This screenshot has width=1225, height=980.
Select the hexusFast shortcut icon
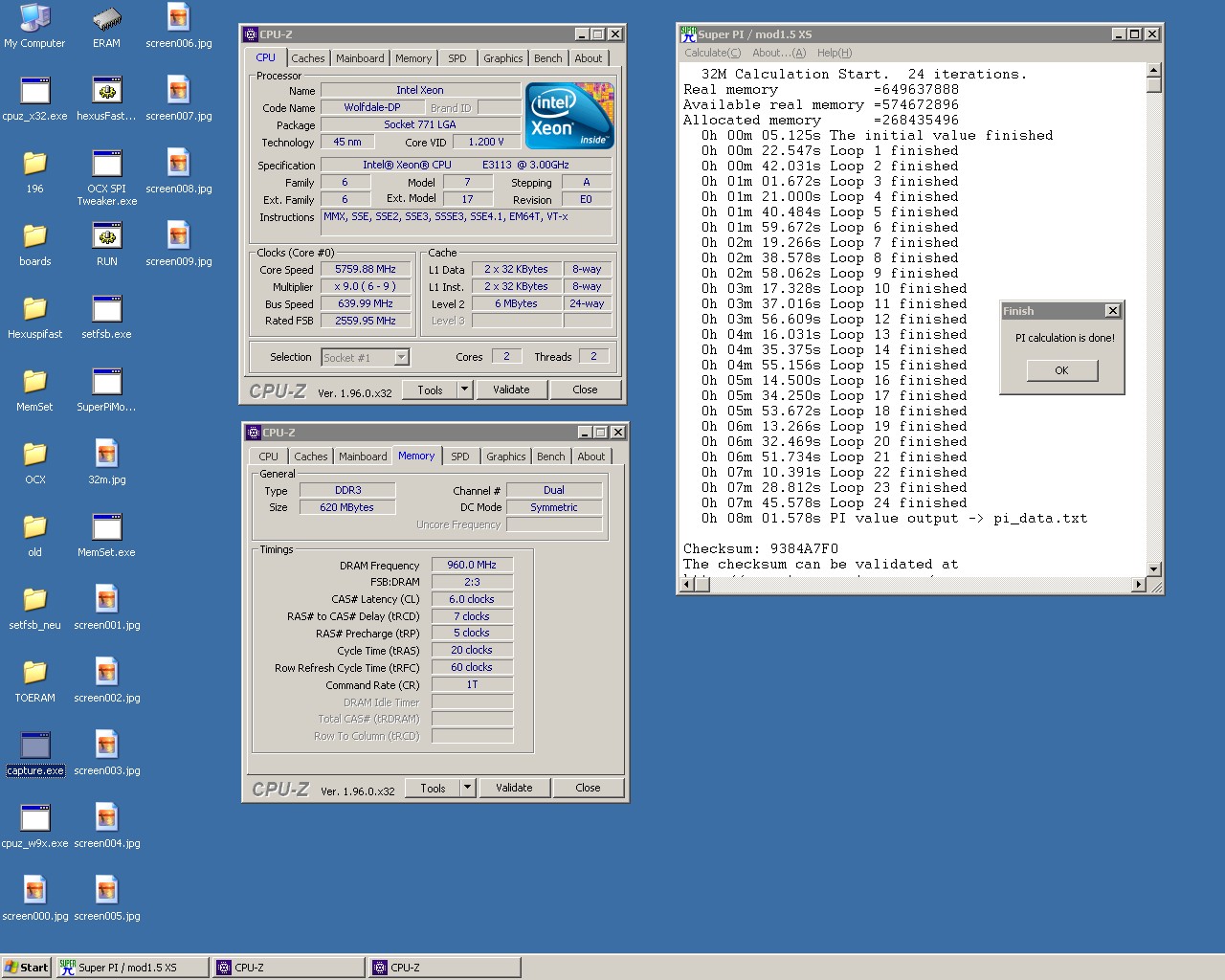click(106, 99)
